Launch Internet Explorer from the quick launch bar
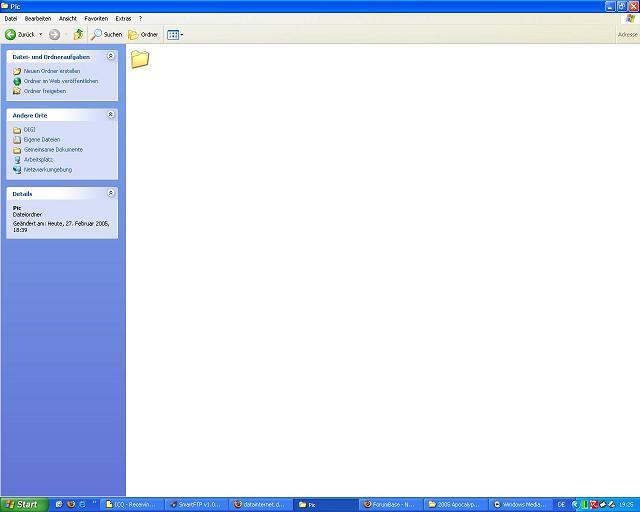 [82, 505]
